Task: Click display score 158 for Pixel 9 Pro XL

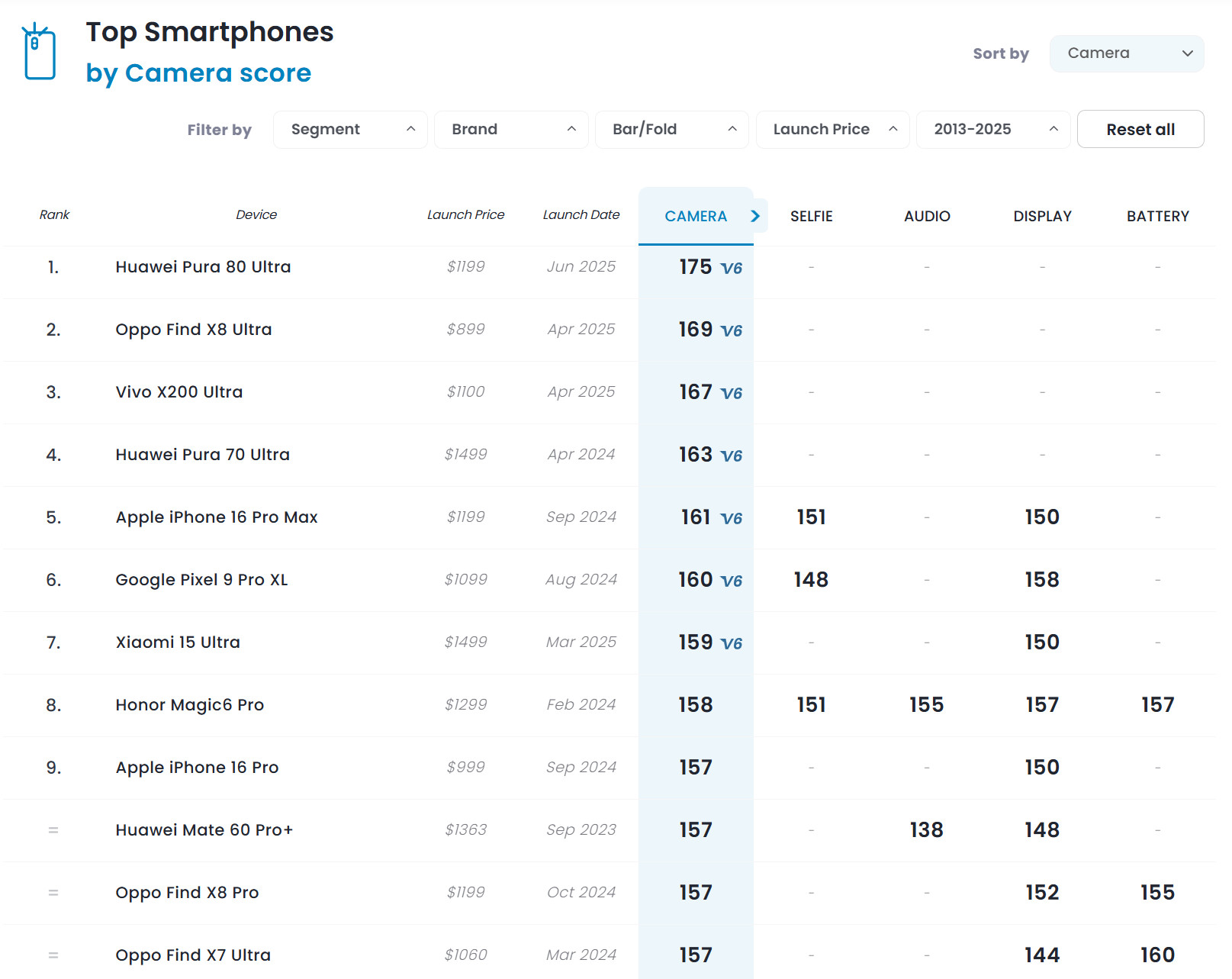Action: (1042, 580)
